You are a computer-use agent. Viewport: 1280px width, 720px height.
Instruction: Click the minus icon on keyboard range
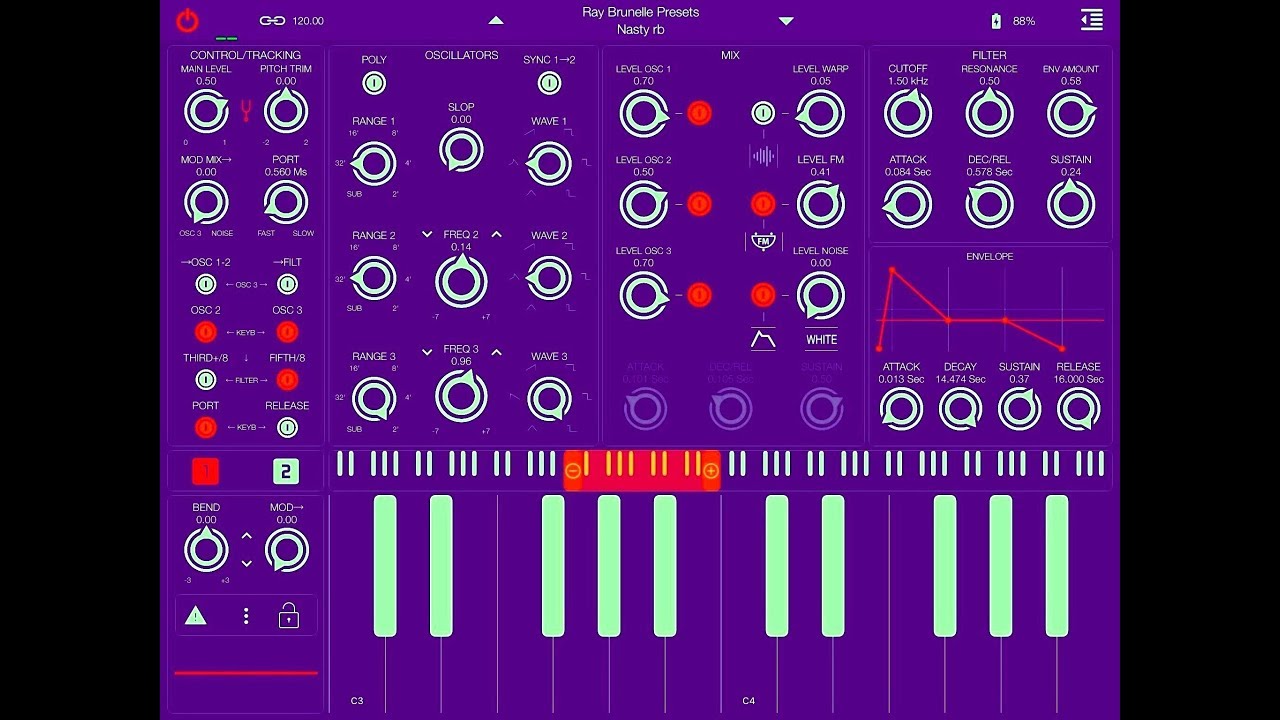coord(573,470)
